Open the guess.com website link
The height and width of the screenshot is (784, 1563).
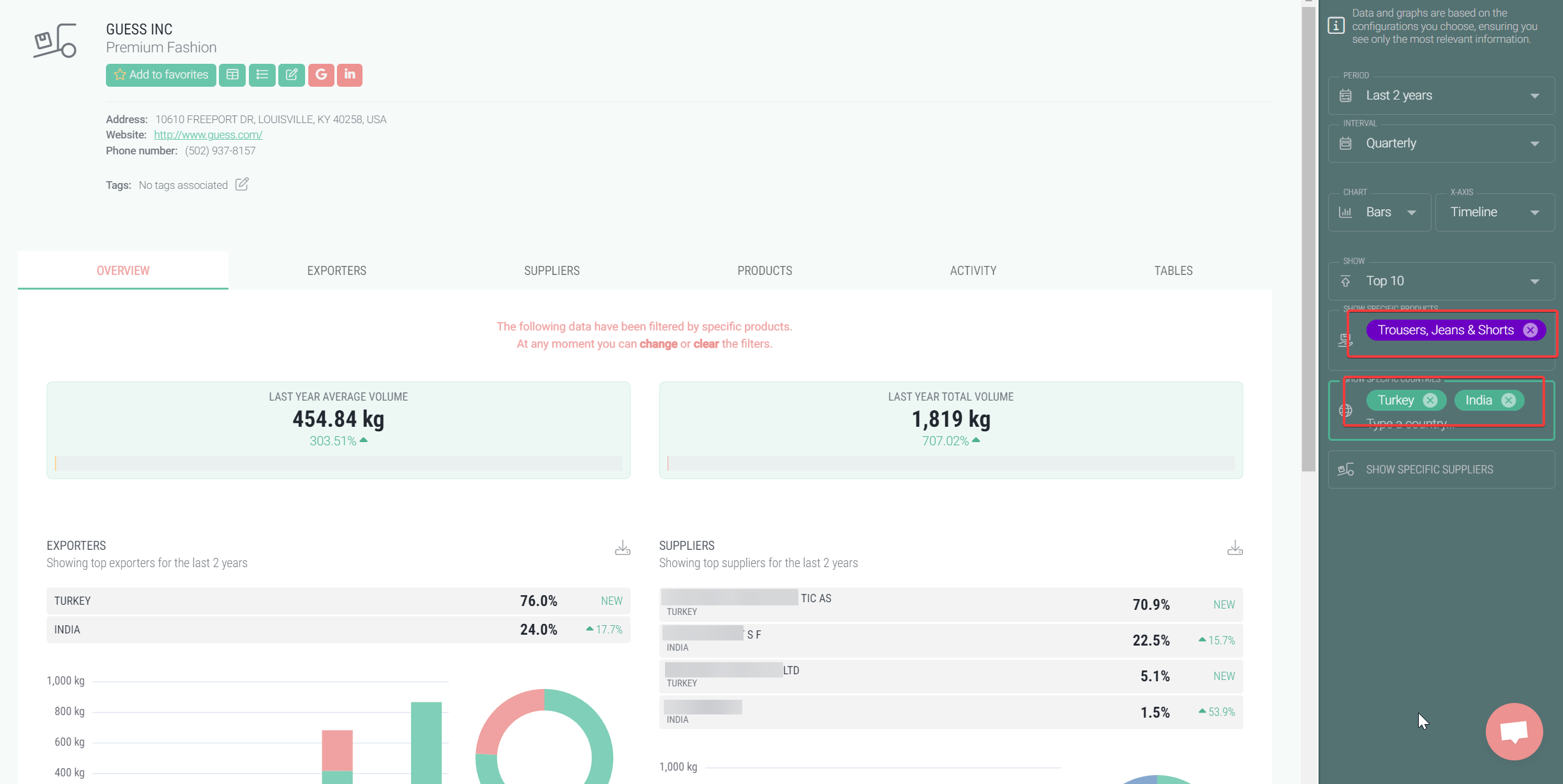(x=208, y=135)
